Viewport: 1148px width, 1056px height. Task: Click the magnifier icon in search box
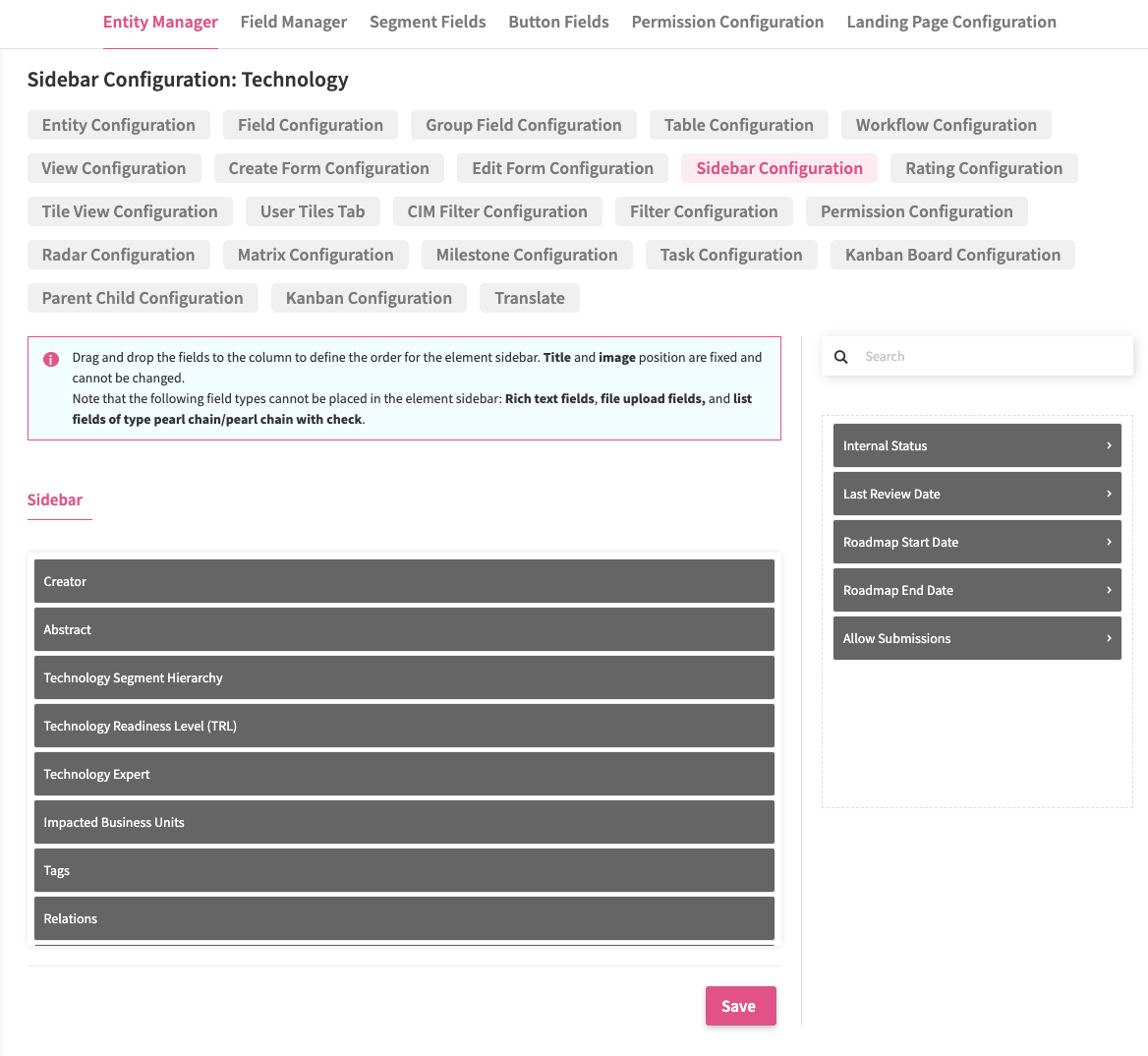840,357
